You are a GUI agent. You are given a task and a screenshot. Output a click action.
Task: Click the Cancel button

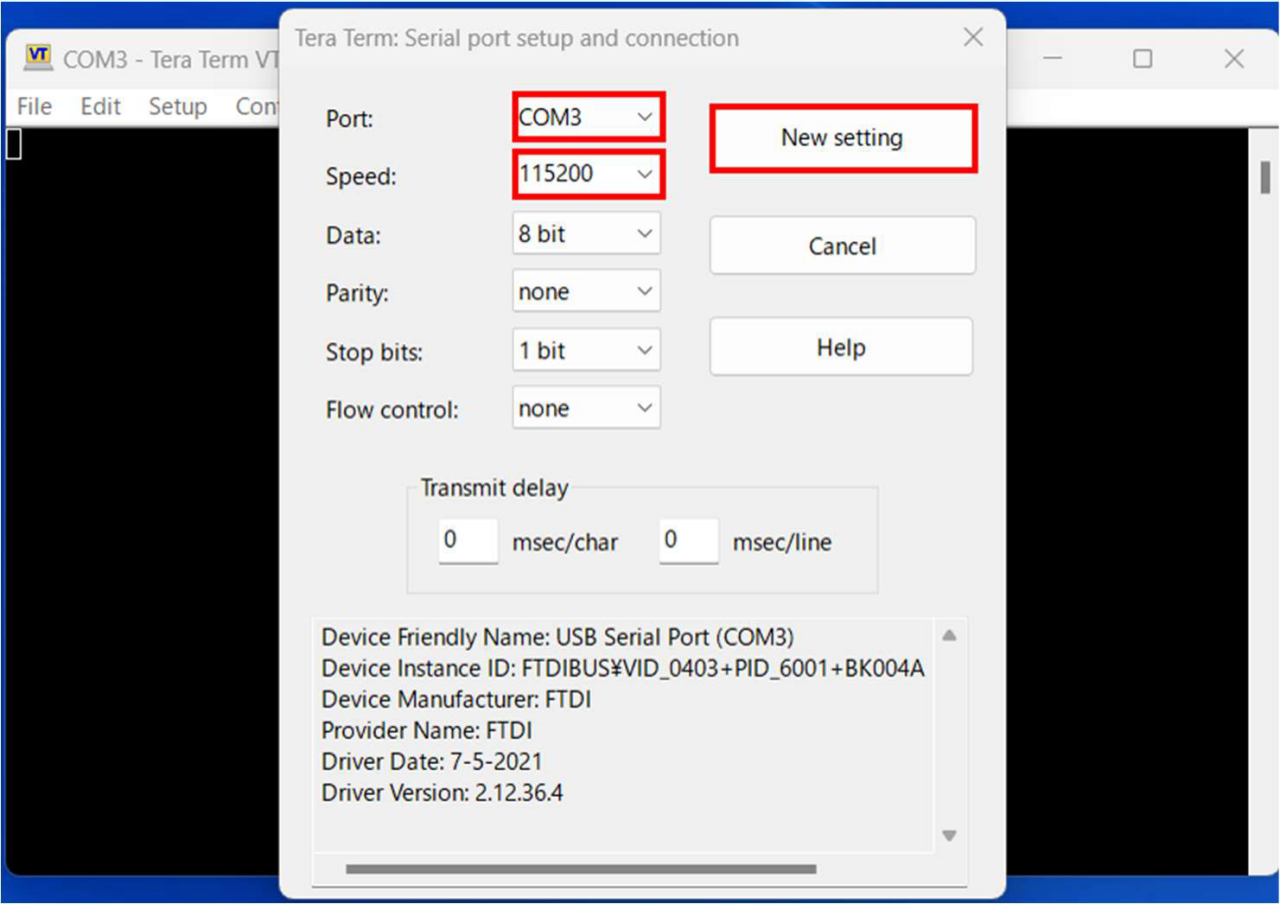[x=842, y=246]
